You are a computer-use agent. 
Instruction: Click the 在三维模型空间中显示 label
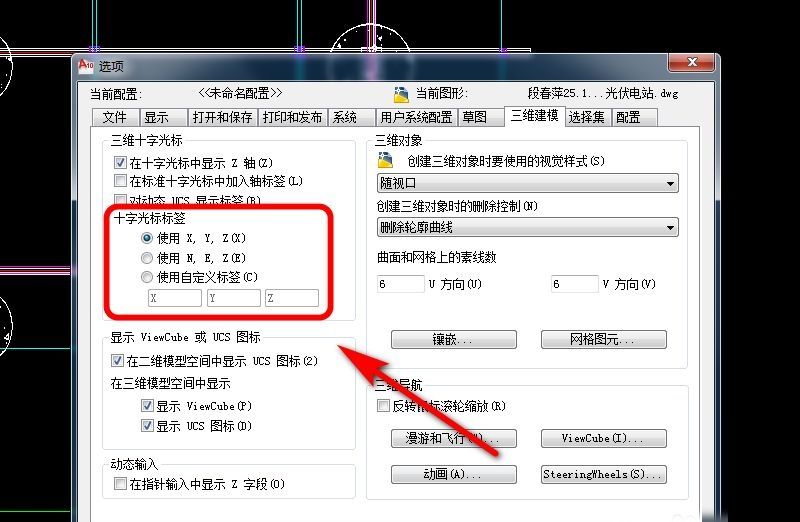click(170, 383)
